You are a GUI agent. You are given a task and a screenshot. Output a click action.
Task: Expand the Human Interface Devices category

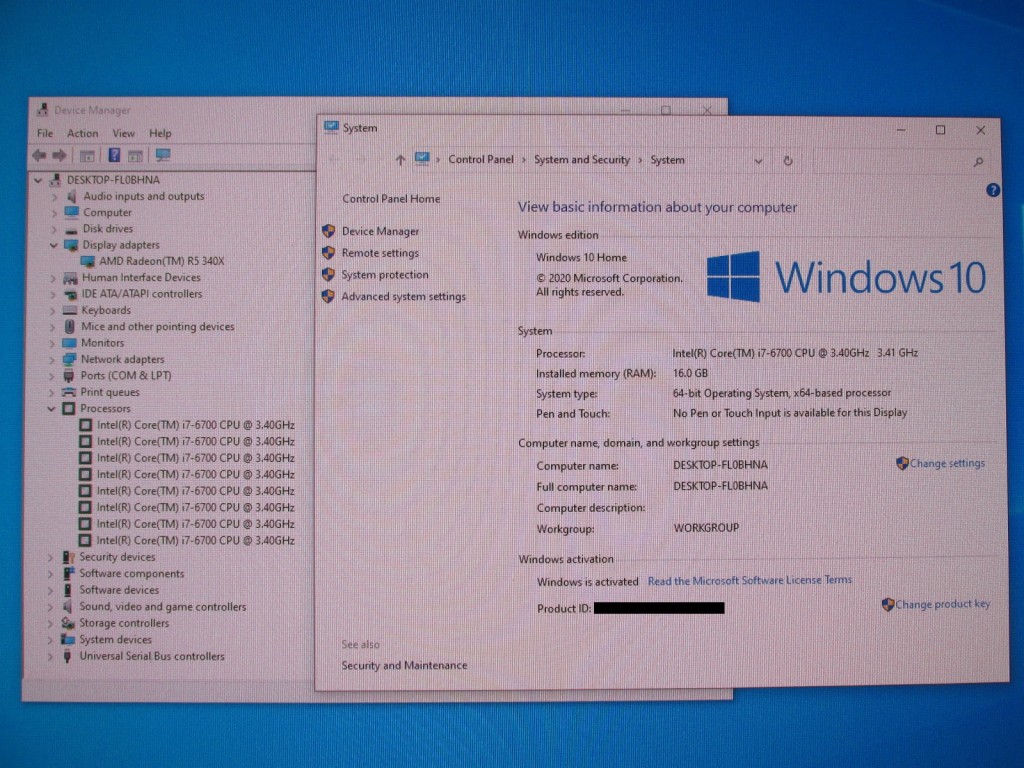[53, 278]
